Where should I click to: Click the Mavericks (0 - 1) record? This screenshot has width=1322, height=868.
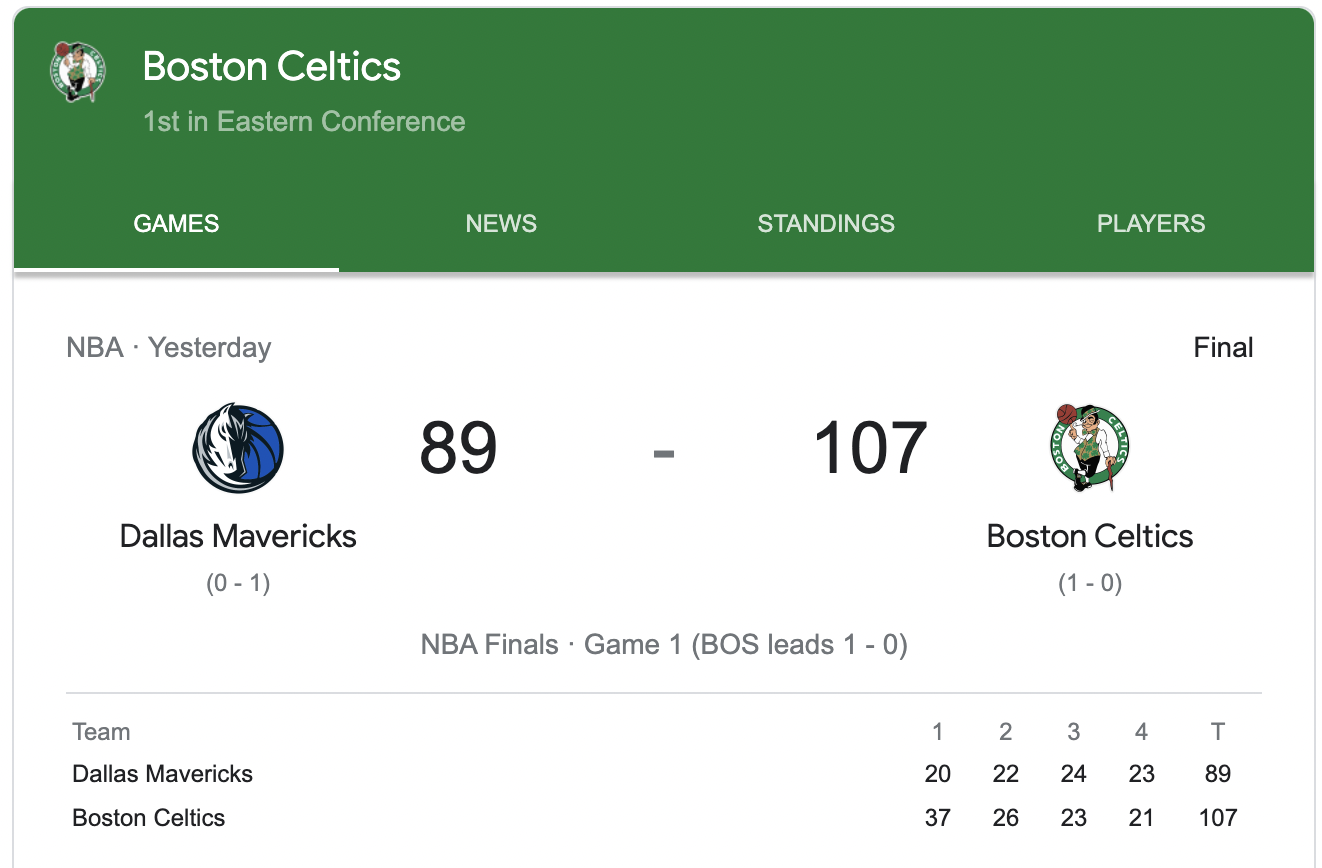pyautogui.click(x=238, y=583)
